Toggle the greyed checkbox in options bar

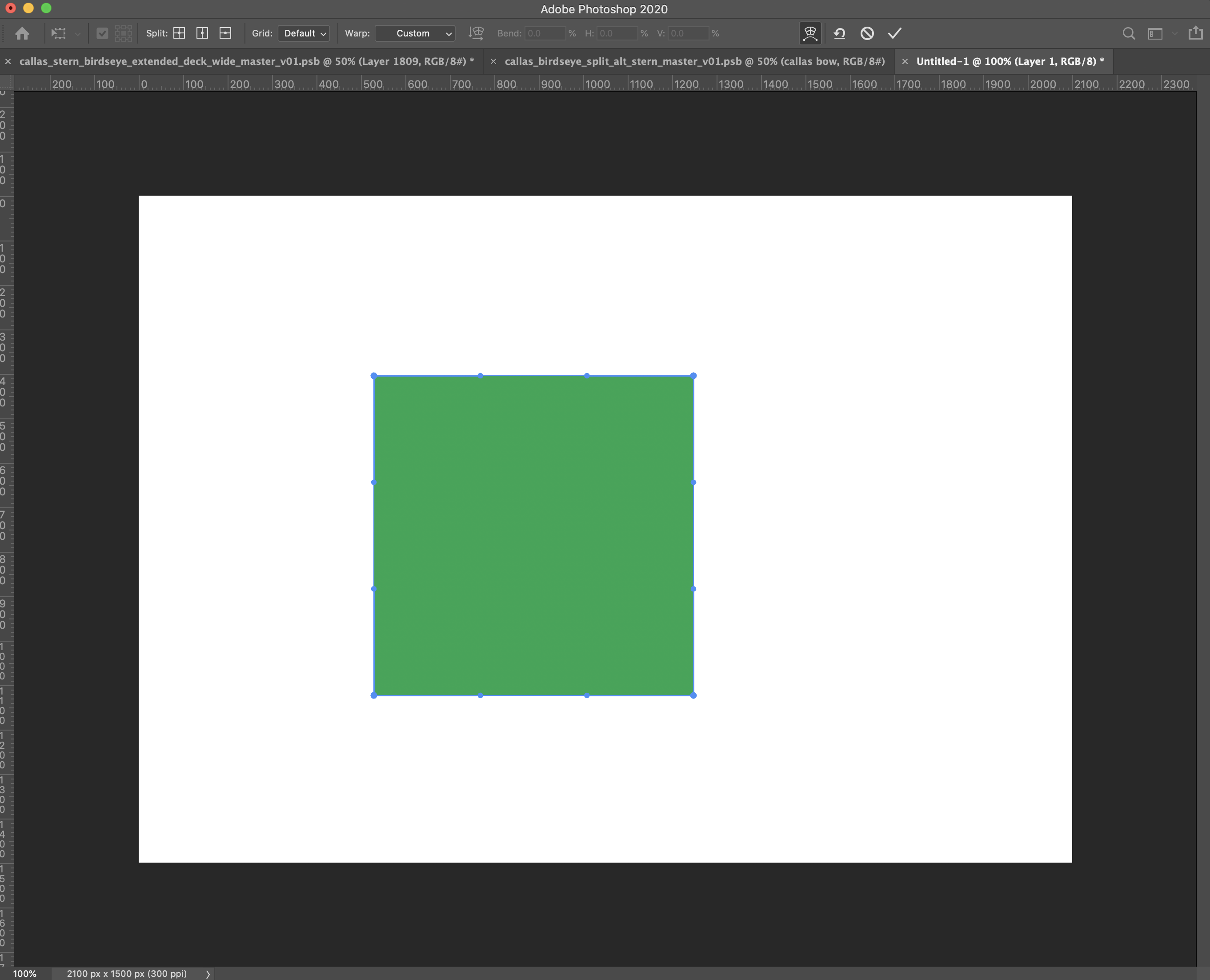click(102, 33)
